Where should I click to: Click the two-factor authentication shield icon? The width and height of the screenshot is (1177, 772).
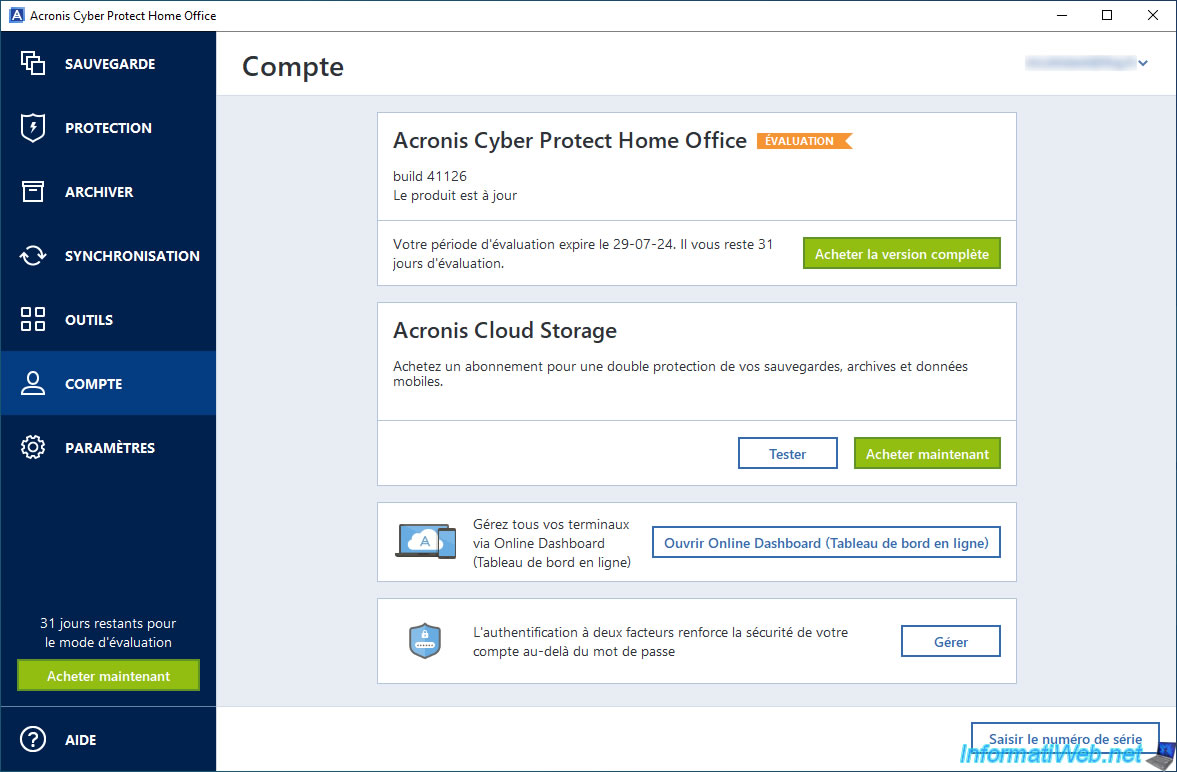click(x=425, y=641)
